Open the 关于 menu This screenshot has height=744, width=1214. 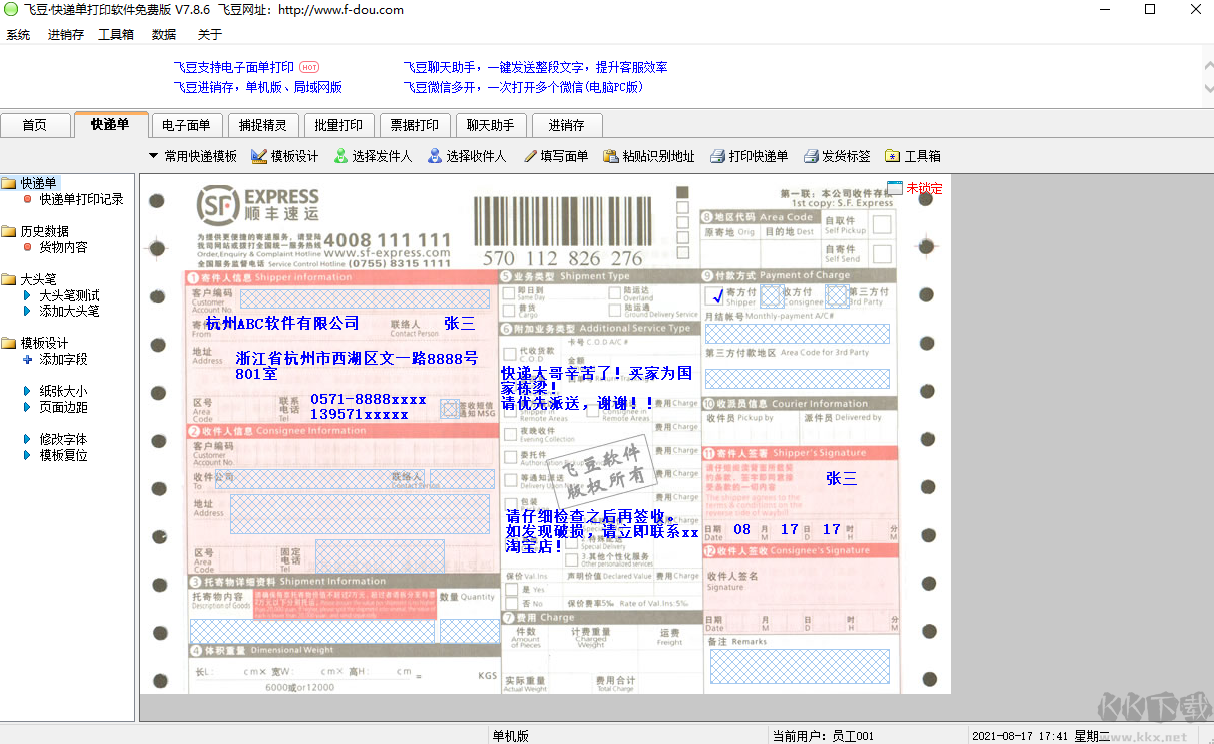[x=210, y=34]
